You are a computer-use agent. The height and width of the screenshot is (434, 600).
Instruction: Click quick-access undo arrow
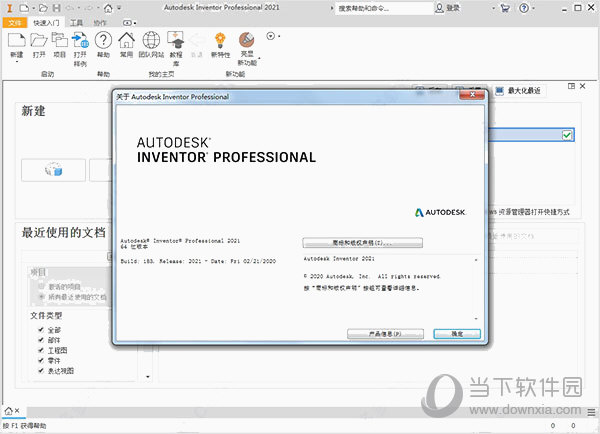tap(70, 8)
